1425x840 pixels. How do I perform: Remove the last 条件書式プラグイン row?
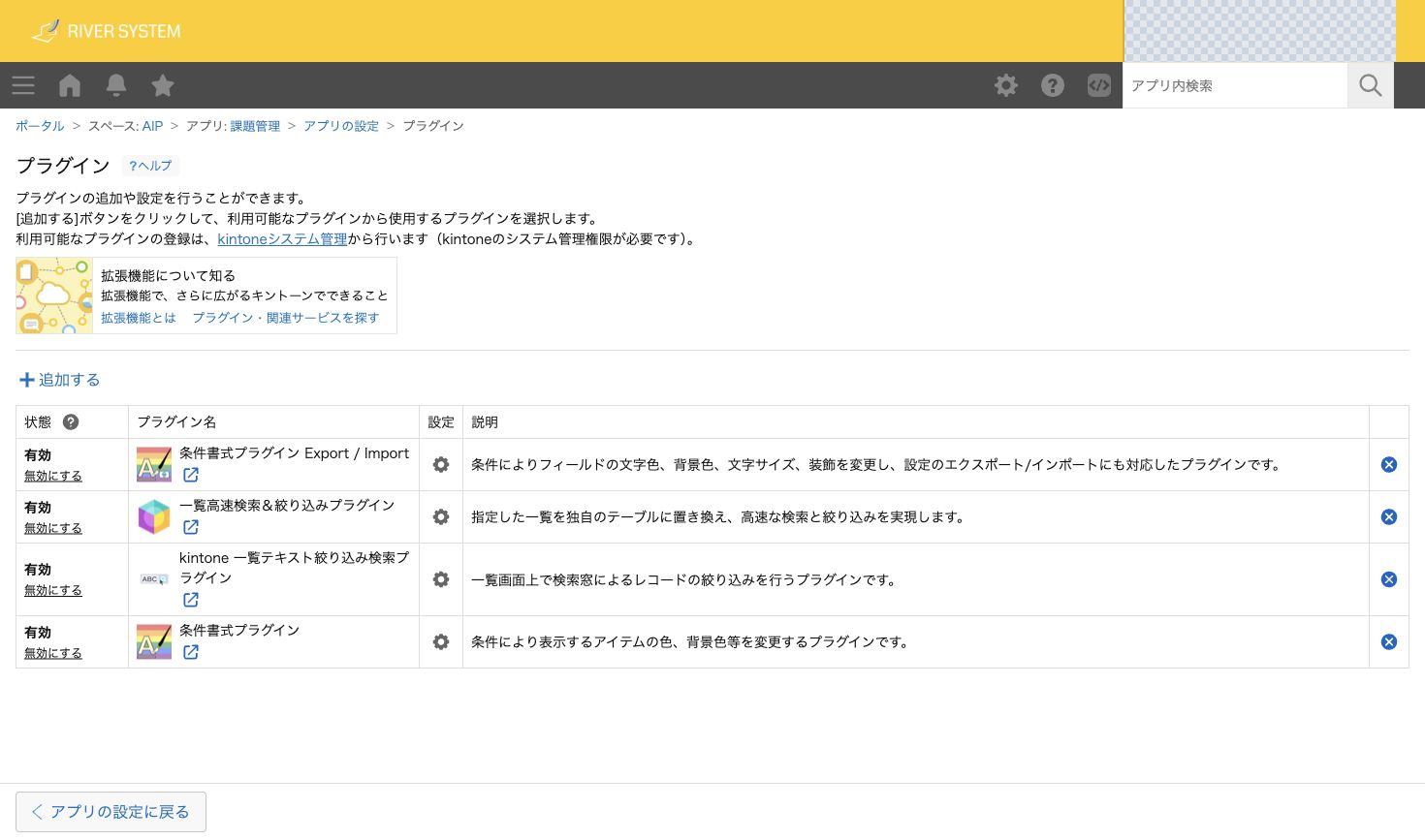1389,642
